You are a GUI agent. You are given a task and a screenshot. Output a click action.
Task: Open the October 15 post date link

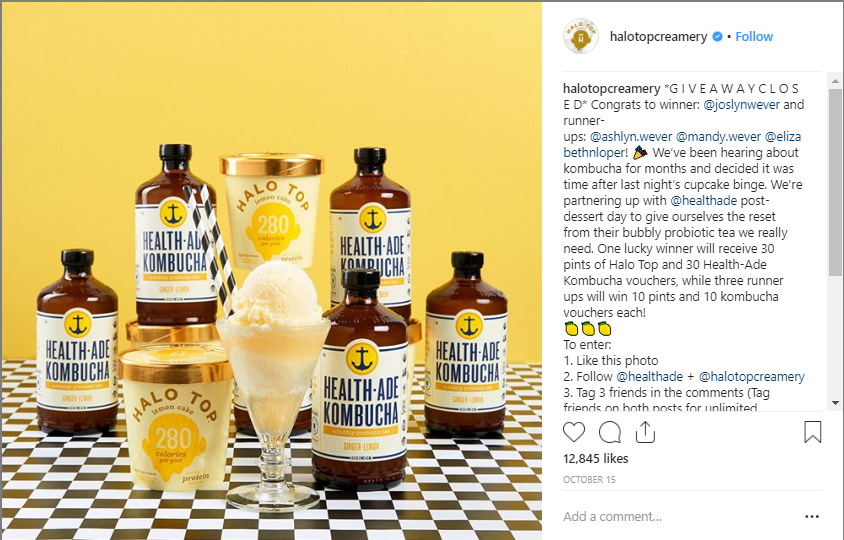[589, 479]
